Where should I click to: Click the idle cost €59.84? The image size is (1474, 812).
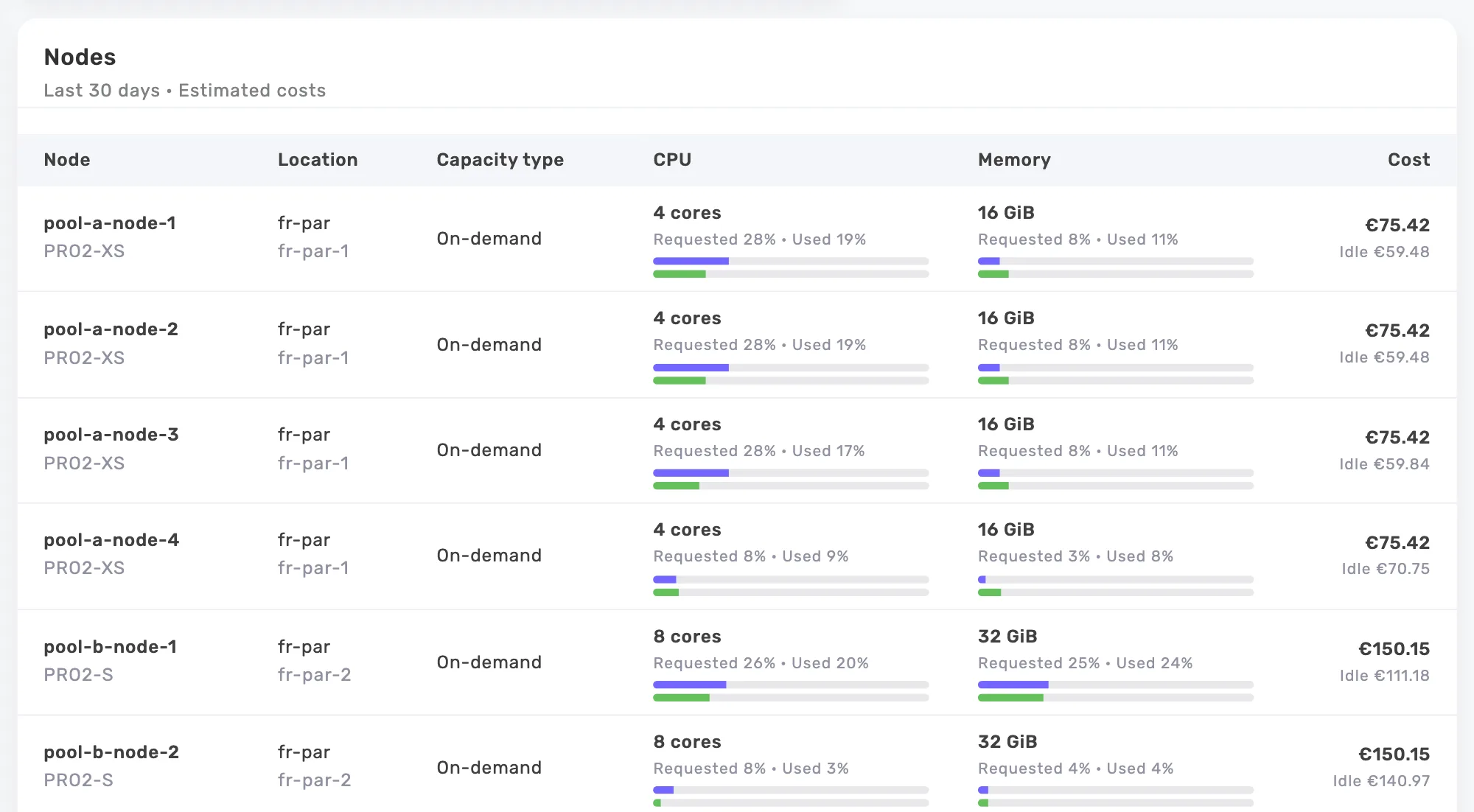[1384, 464]
